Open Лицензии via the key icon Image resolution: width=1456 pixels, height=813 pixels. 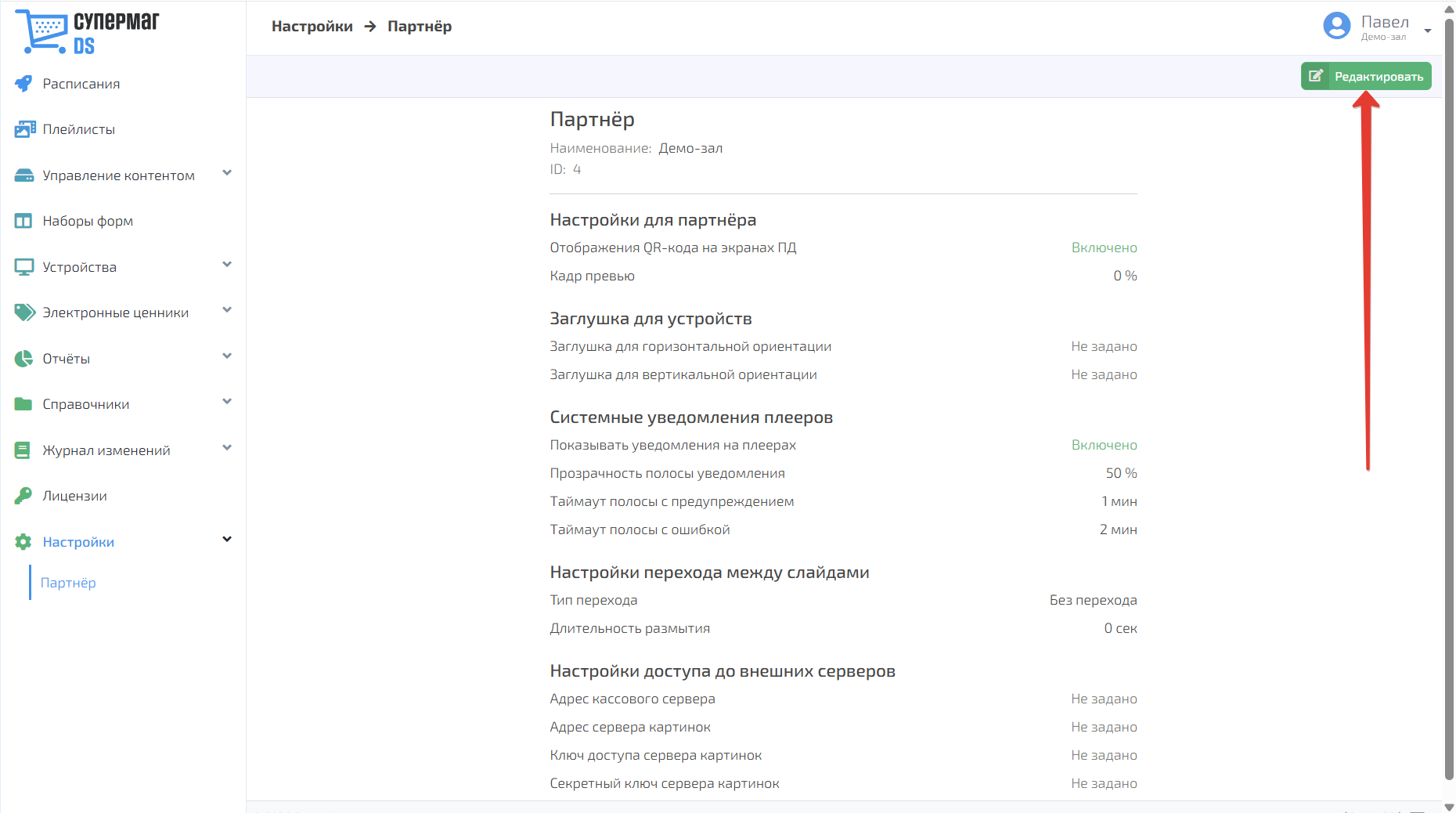click(23, 496)
